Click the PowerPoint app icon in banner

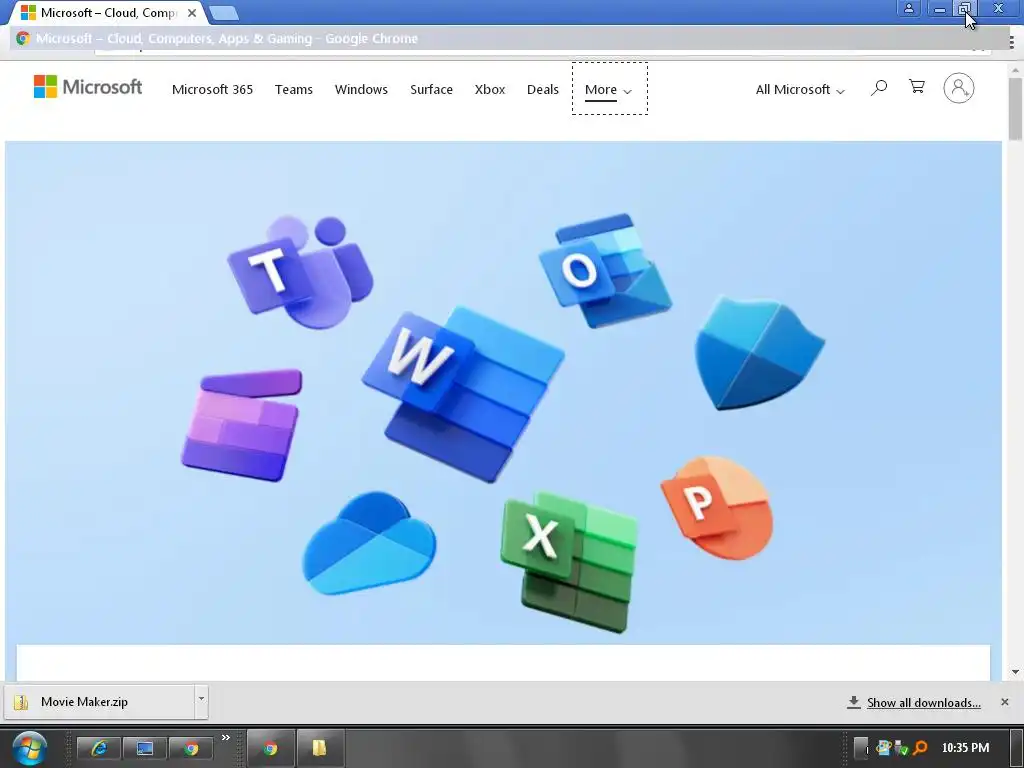tap(717, 508)
